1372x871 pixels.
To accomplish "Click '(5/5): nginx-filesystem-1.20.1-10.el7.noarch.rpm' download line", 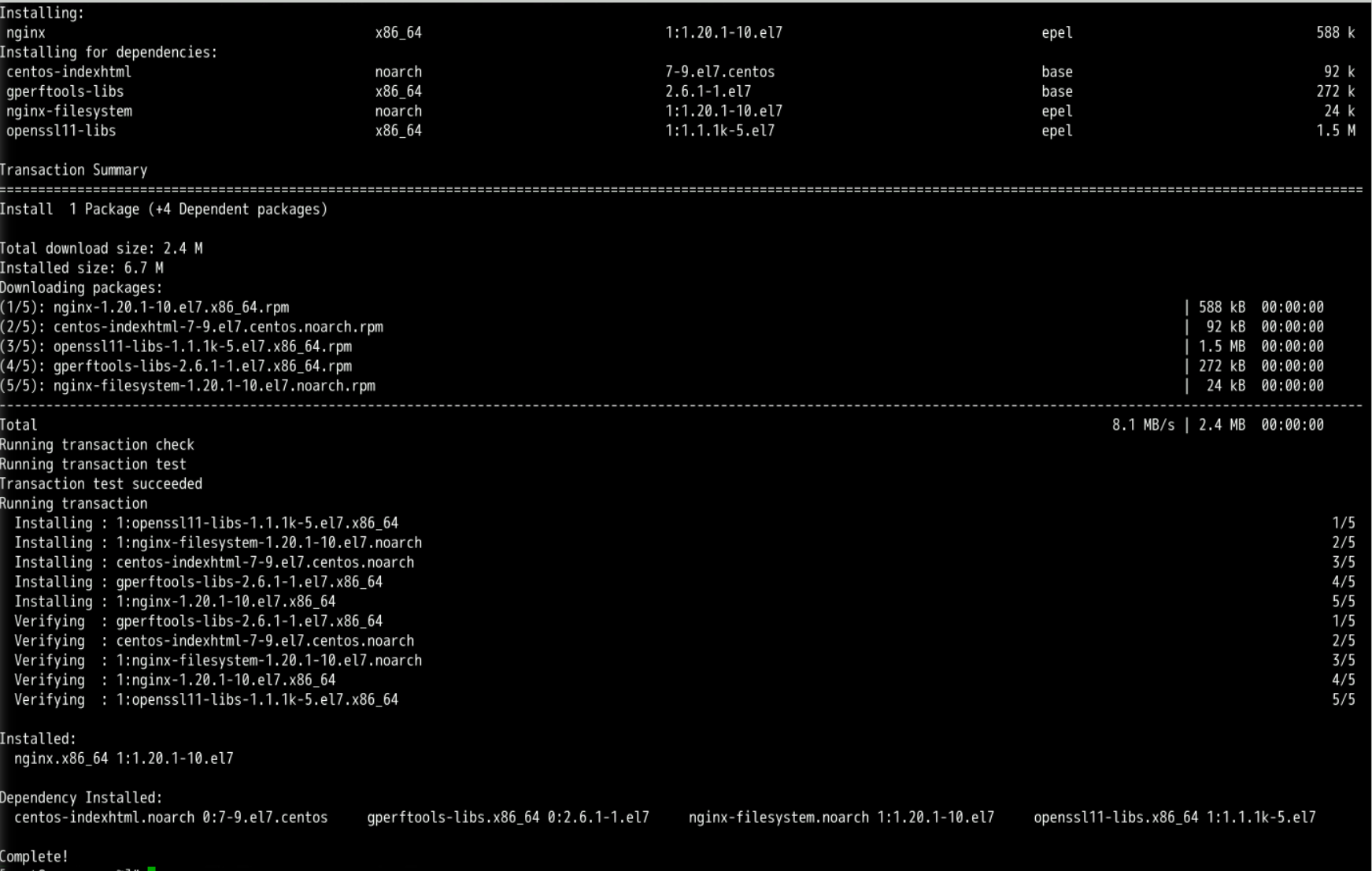I will [187, 386].
